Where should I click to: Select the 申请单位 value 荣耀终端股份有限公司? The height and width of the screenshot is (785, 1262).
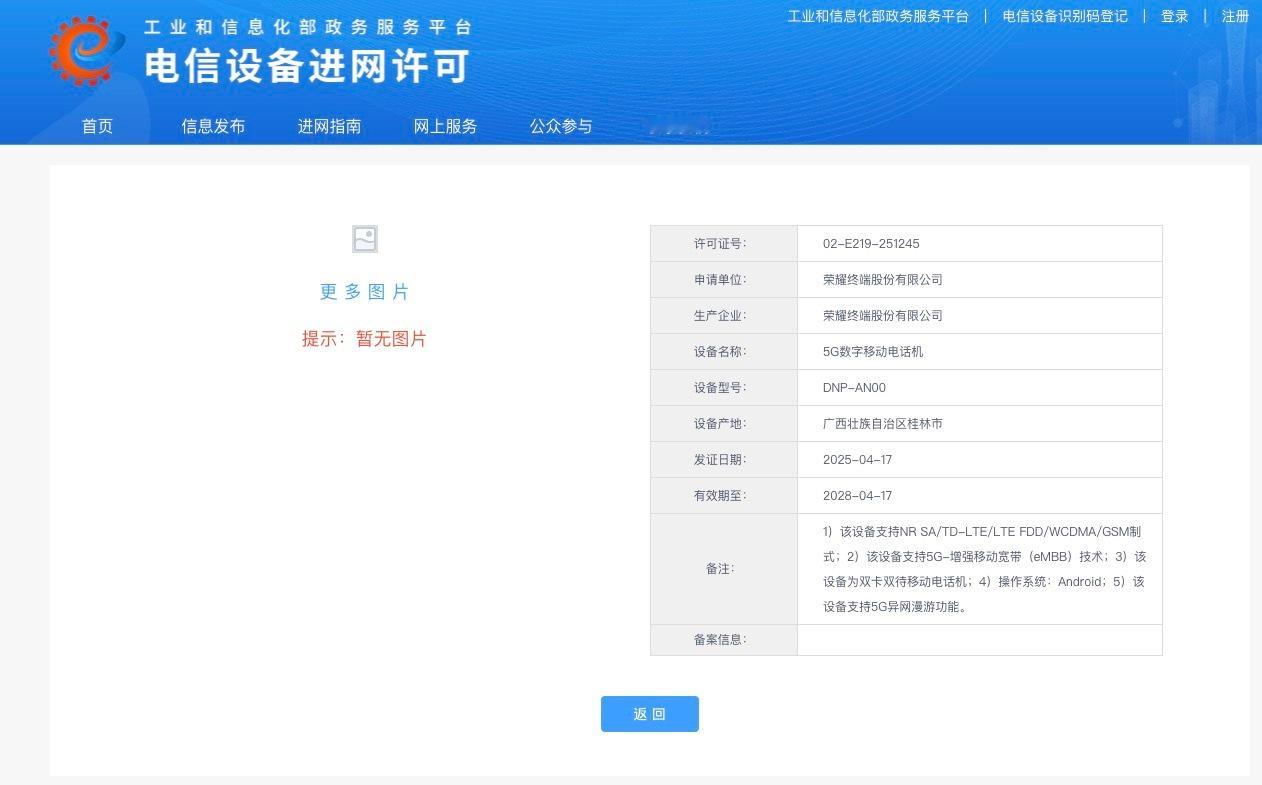[883, 280]
